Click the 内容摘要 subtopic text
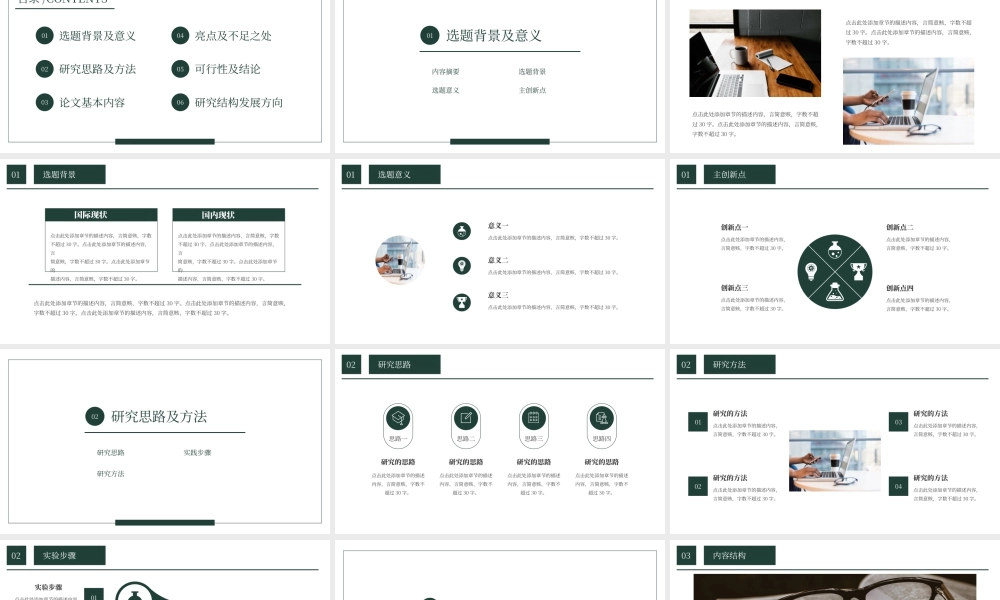This screenshot has width=1000, height=600. coord(445,72)
